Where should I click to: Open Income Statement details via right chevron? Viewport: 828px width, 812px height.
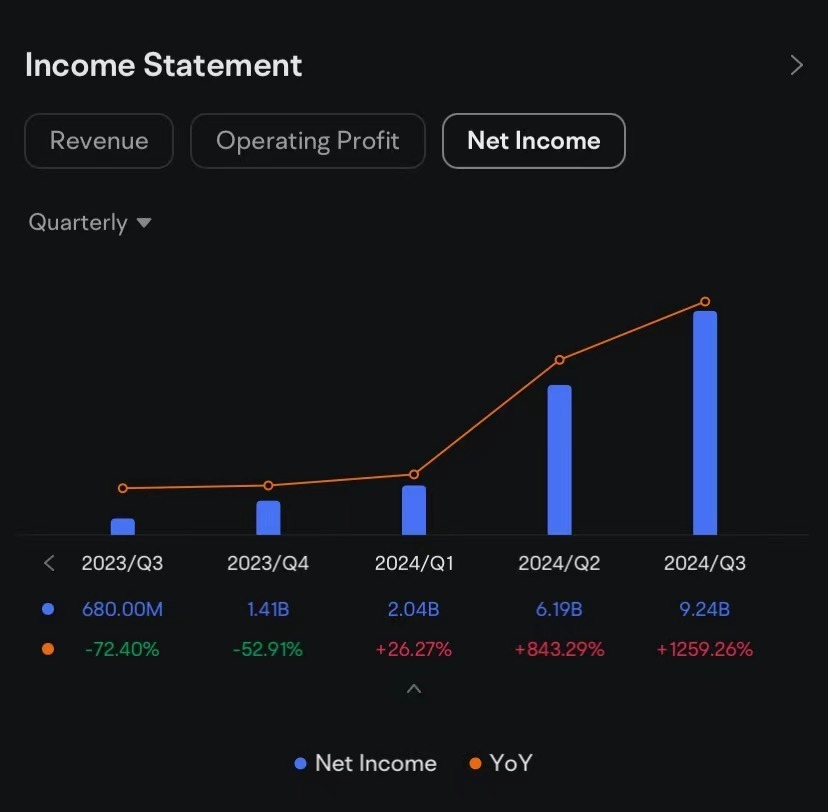(x=797, y=65)
